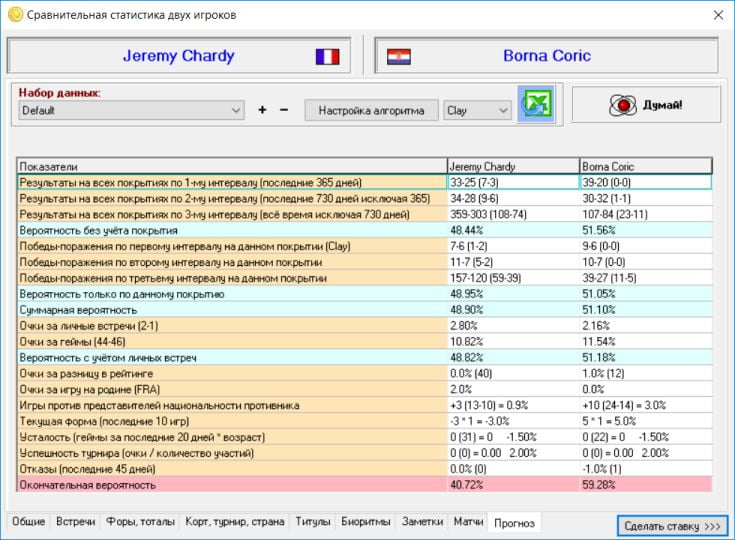Click the minus button to remove dataset
735x540 pixels.
pyautogui.click(x=284, y=110)
